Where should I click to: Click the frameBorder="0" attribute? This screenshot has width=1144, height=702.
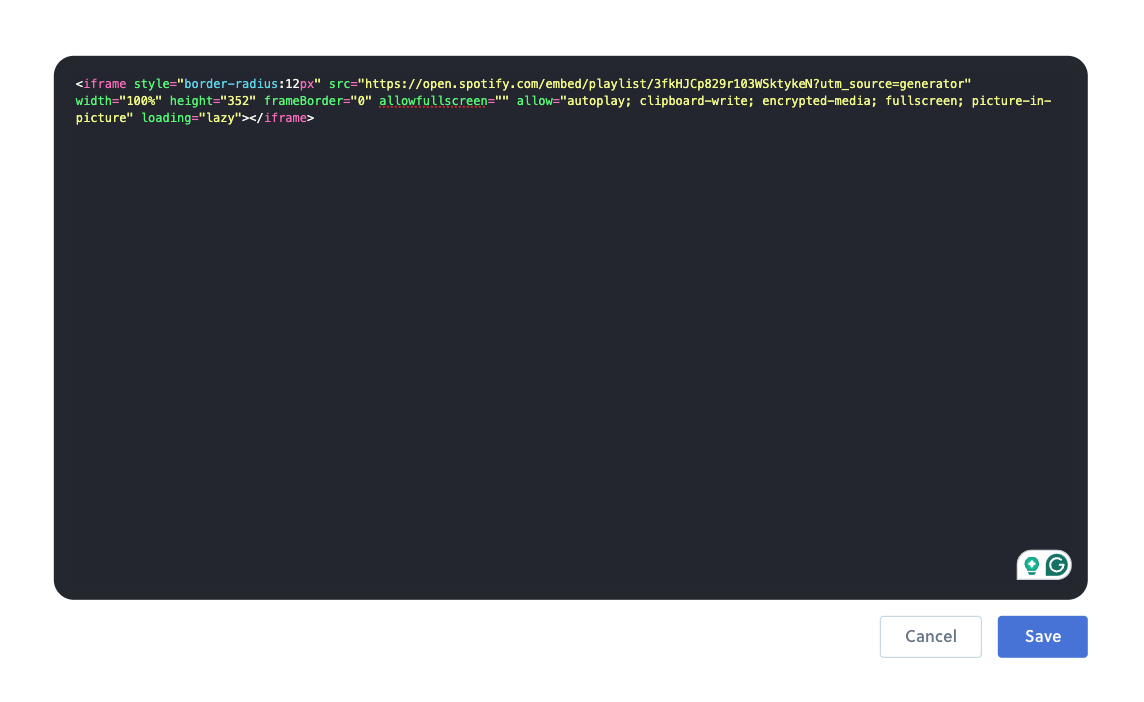[317, 101]
